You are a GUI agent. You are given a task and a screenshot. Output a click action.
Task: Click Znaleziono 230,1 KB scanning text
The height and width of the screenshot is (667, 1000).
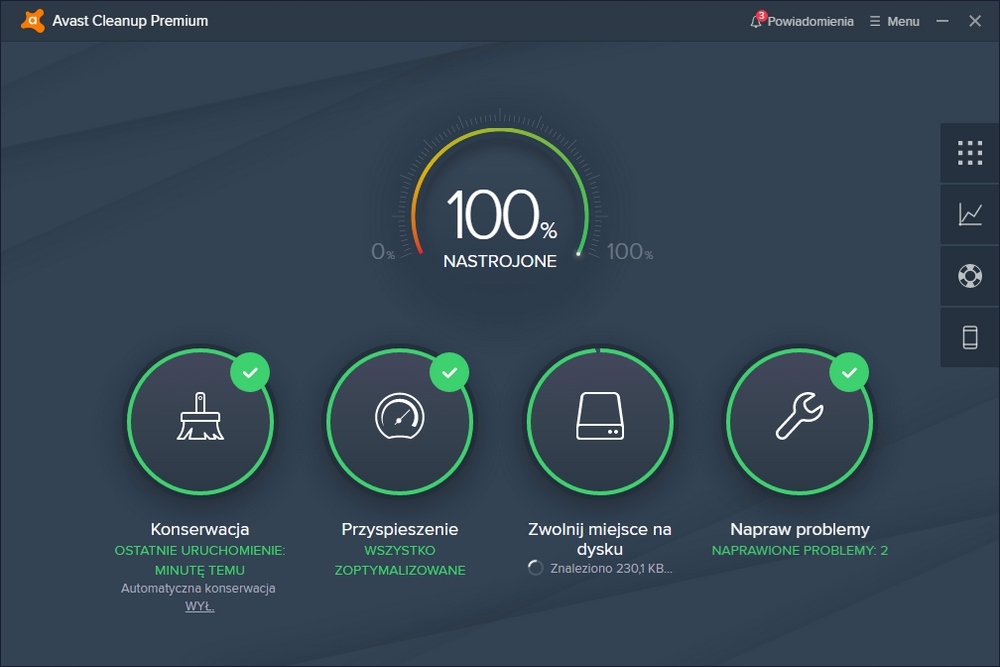(611, 568)
